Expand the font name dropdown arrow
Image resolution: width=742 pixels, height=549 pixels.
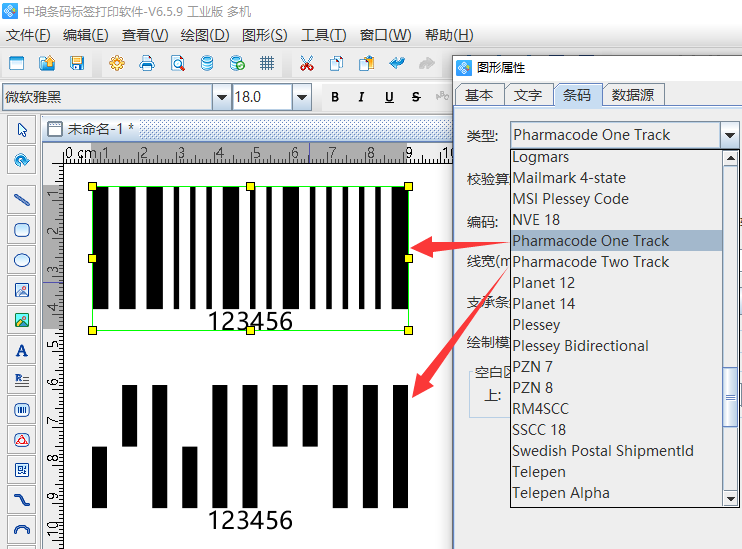point(221,97)
